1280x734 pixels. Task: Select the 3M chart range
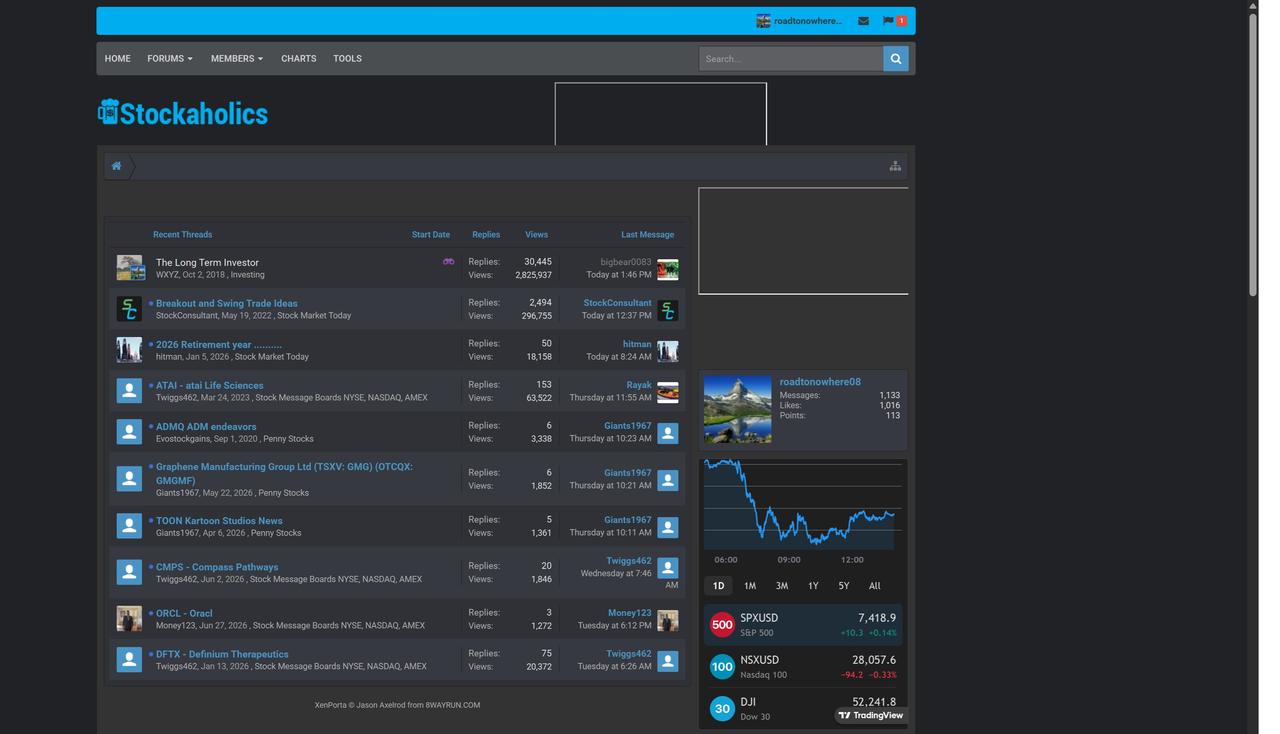[x=782, y=586]
